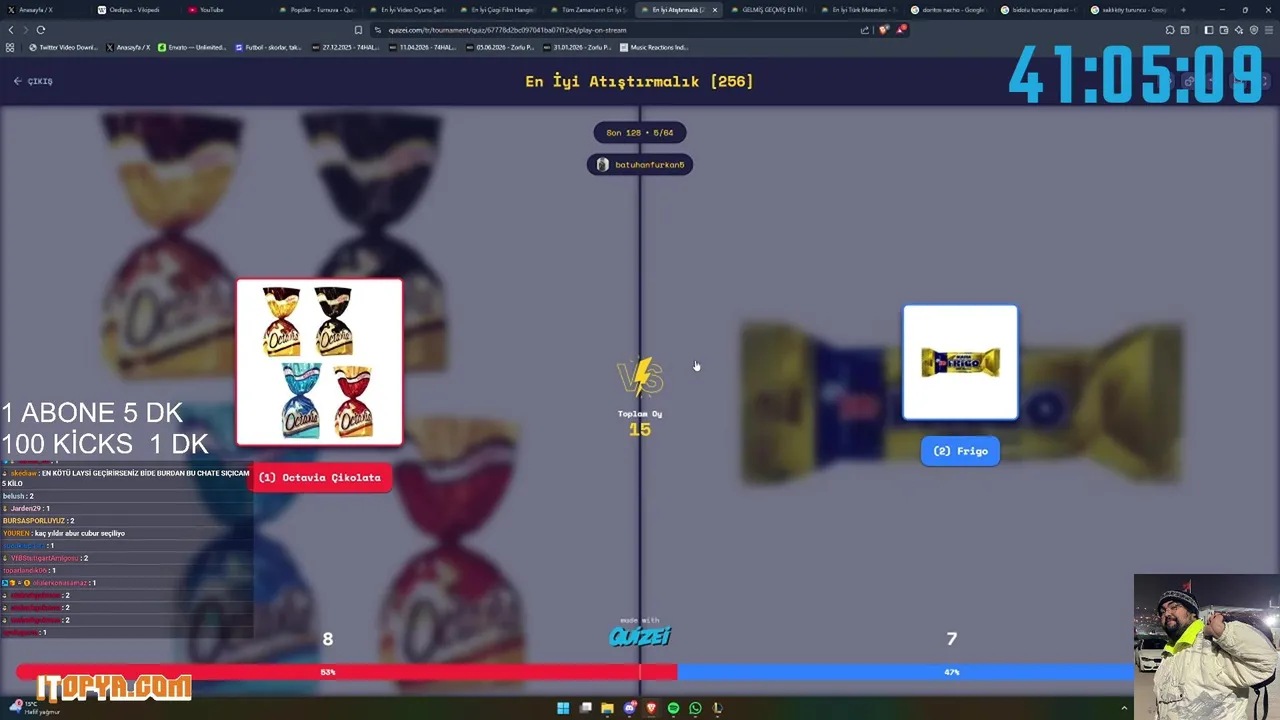Click the Quizei logo at bottom

coord(640,635)
